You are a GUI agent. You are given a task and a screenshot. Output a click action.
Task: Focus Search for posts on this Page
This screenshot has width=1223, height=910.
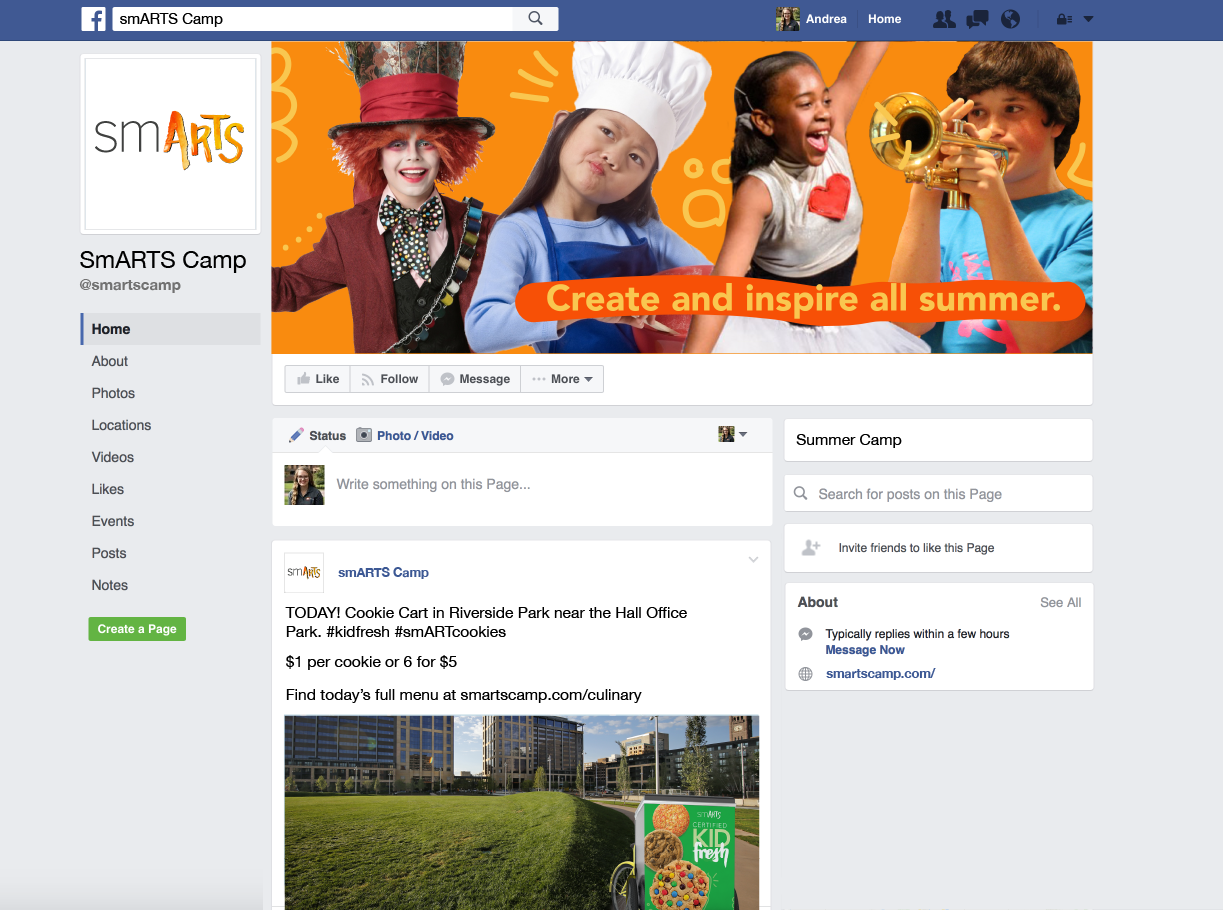[x=938, y=494]
